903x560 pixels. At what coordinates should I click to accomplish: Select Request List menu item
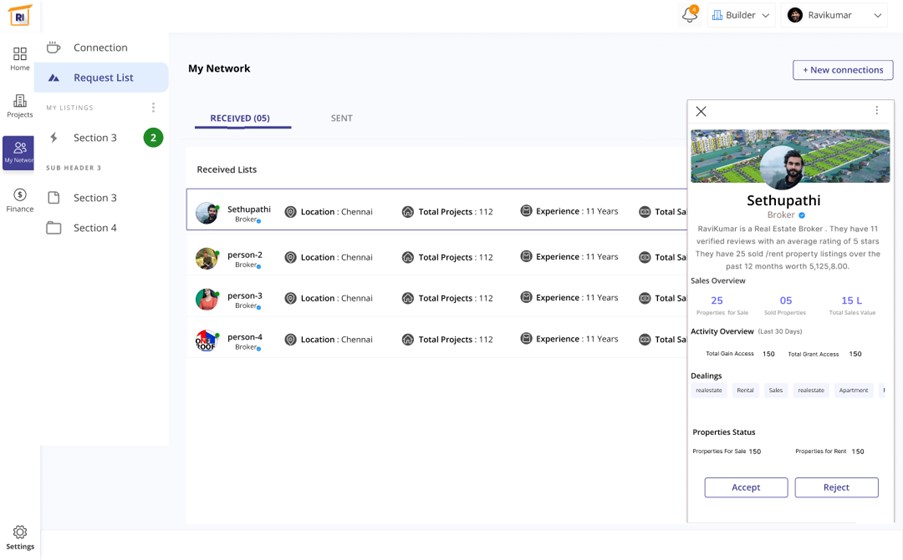[x=102, y=78]
